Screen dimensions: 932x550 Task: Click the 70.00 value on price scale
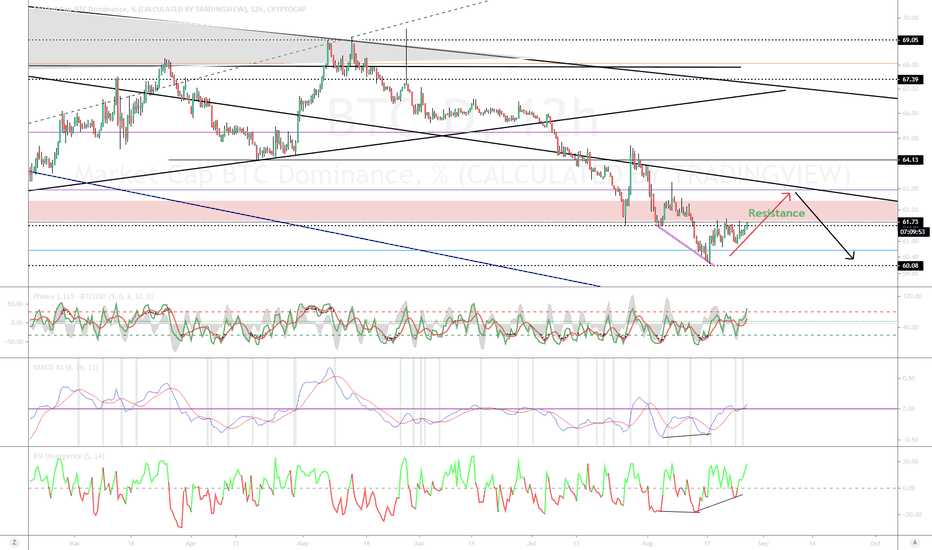pos(911,18)
